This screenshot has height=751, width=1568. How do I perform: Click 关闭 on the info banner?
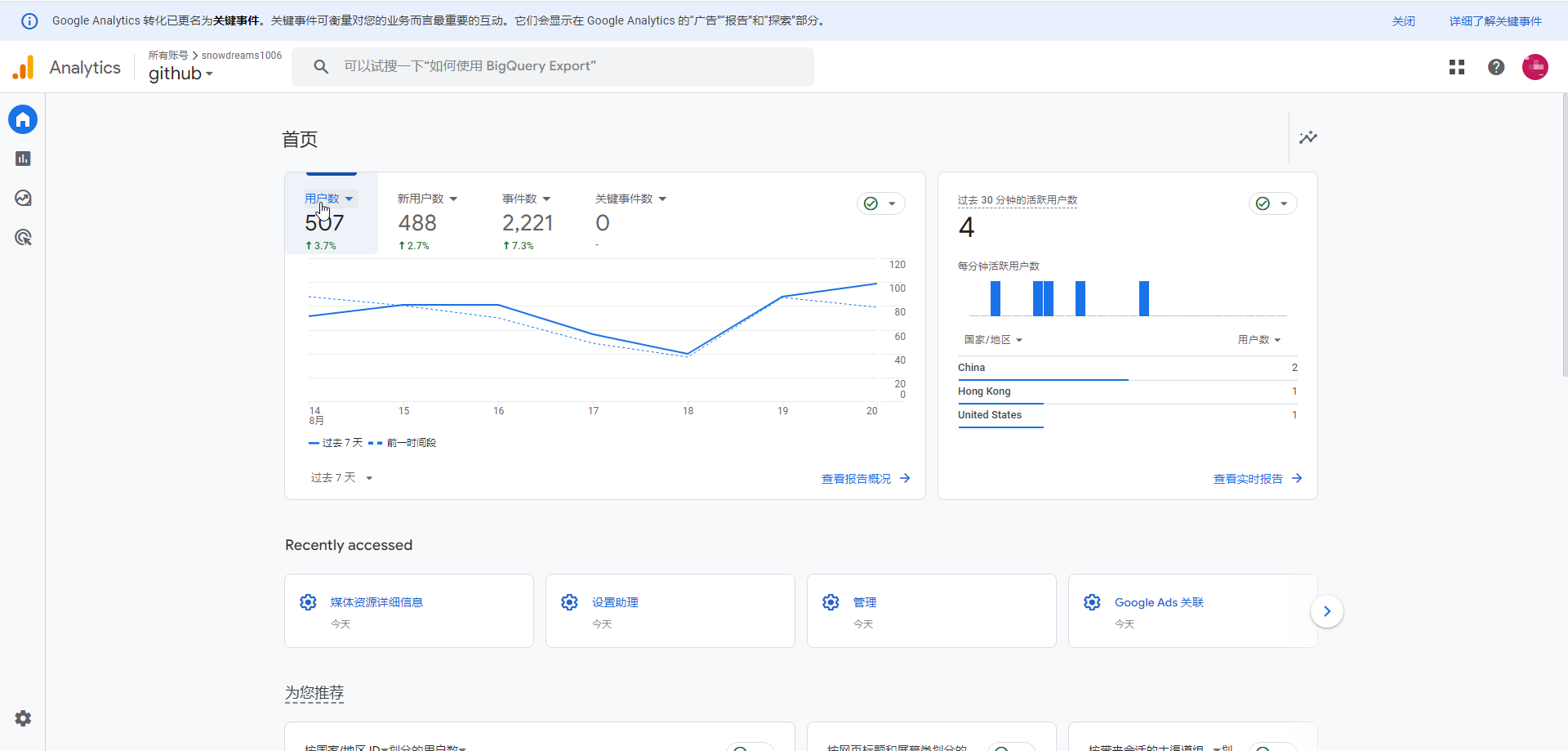pyautogui.click(x=1403, y=21)
